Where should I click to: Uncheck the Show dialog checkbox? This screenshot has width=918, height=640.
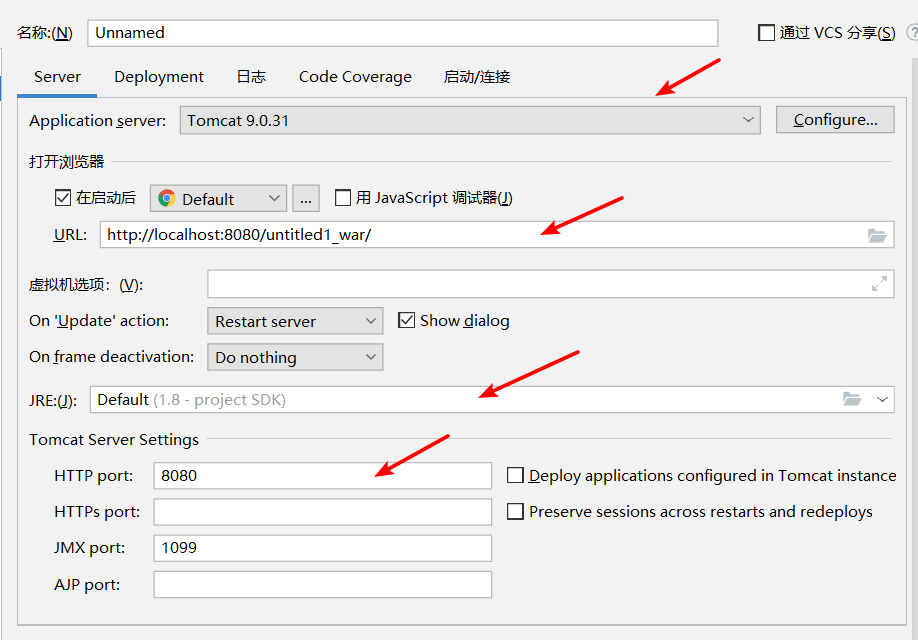click(x=406, y=320)
